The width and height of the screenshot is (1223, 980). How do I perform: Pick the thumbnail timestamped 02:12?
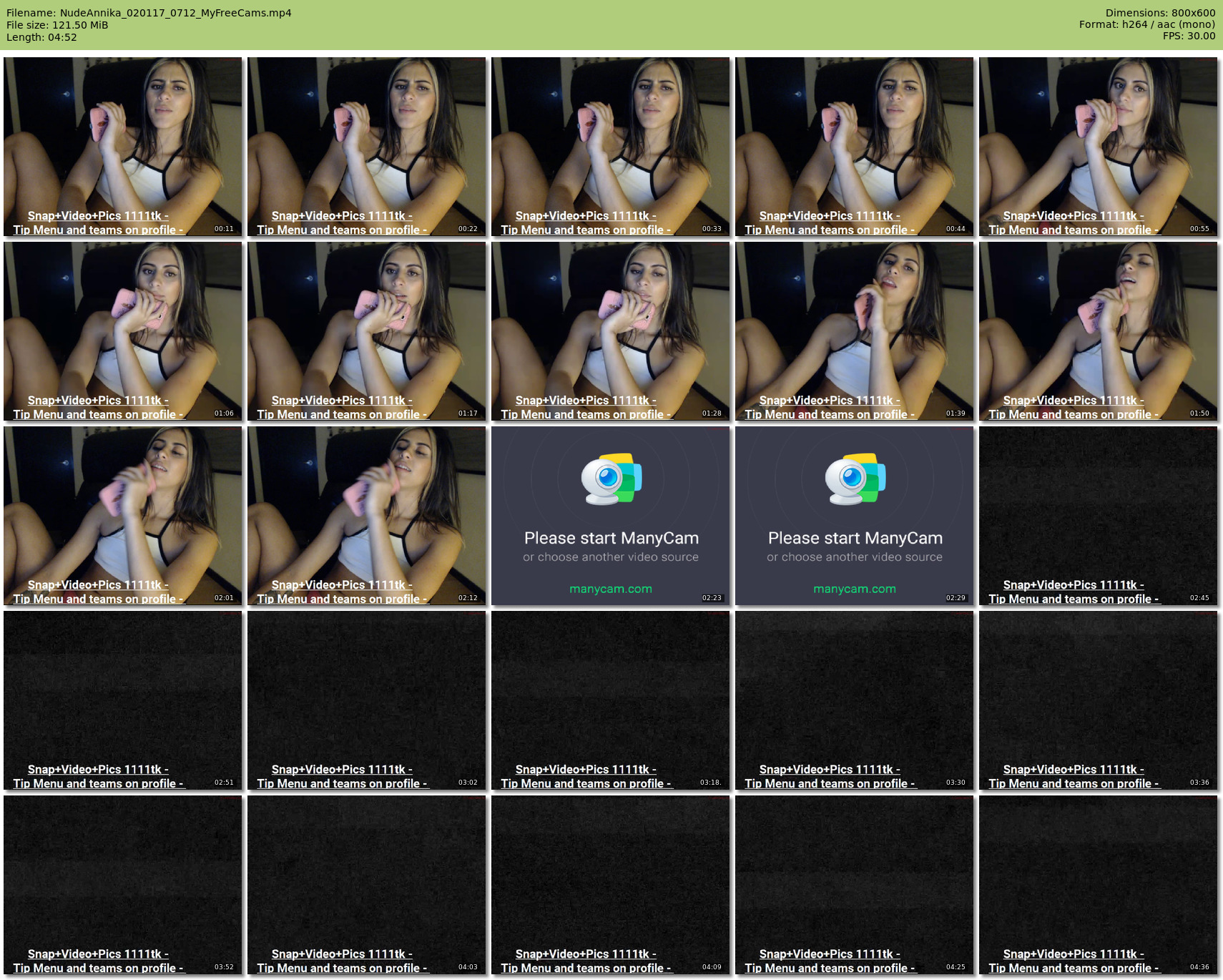click(366, 516)
